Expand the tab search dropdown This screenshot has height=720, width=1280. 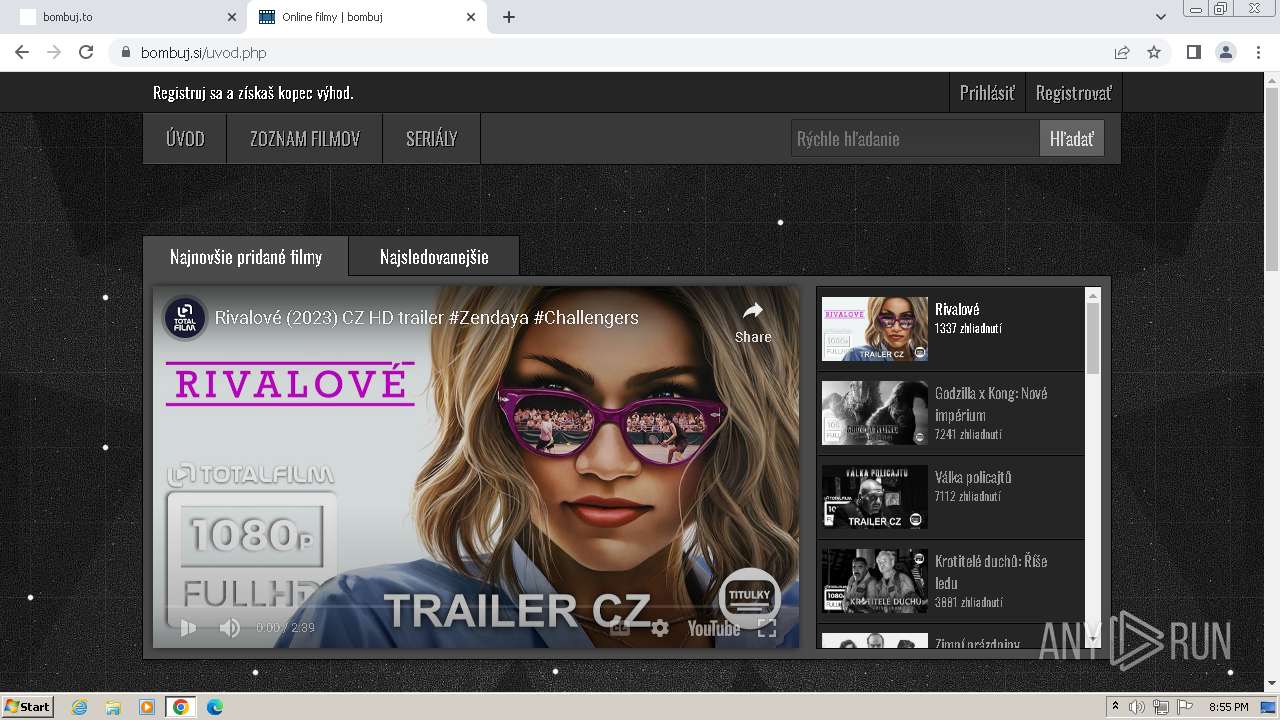coord(1160,17)
